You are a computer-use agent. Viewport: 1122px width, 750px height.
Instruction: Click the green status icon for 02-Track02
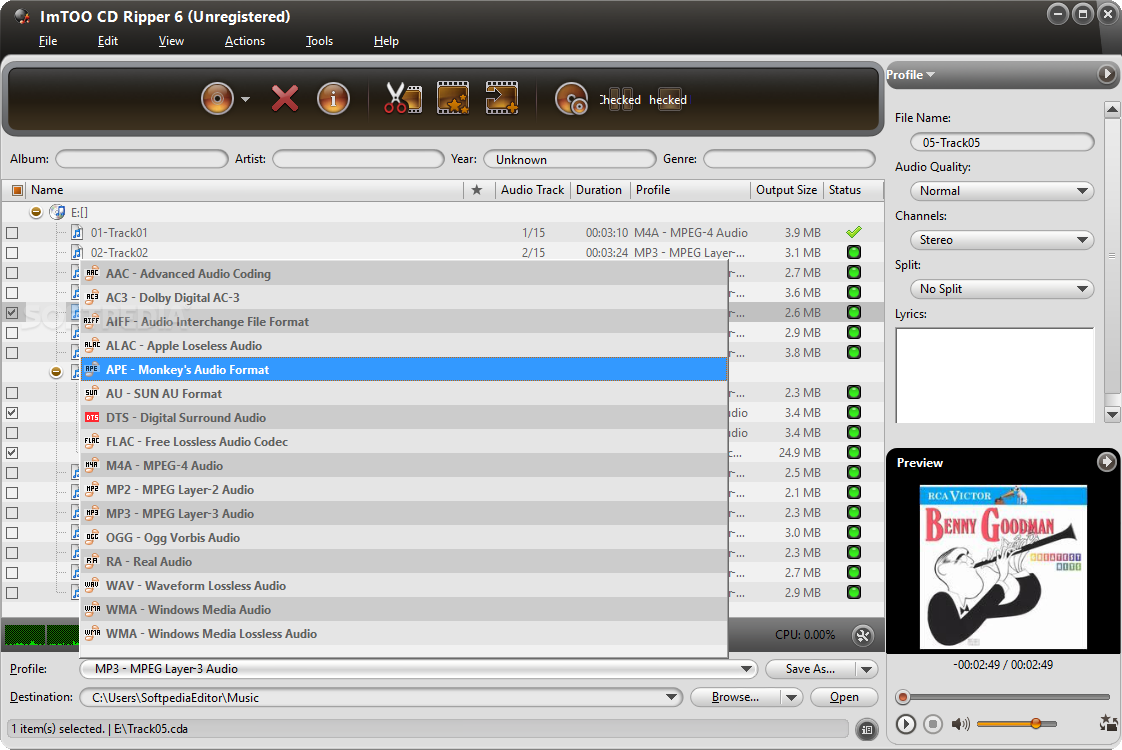[854, 252]
